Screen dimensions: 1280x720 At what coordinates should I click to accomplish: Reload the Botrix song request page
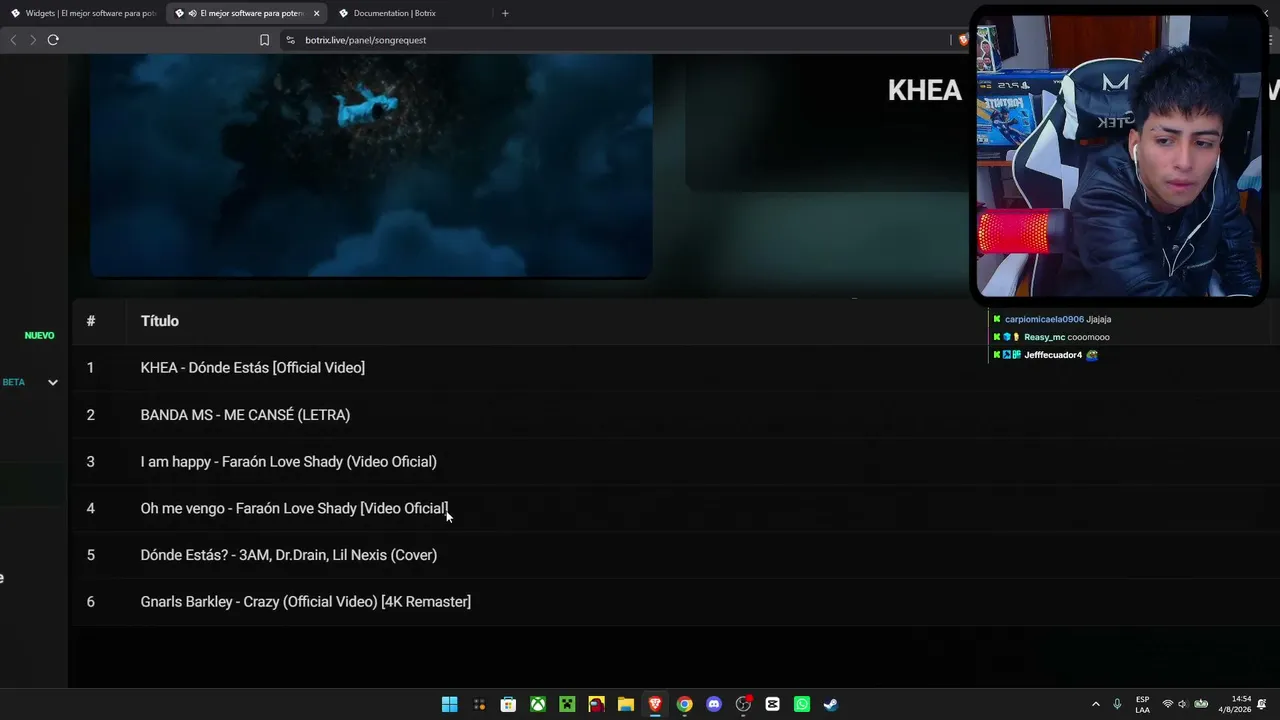(x=53, y=40)
